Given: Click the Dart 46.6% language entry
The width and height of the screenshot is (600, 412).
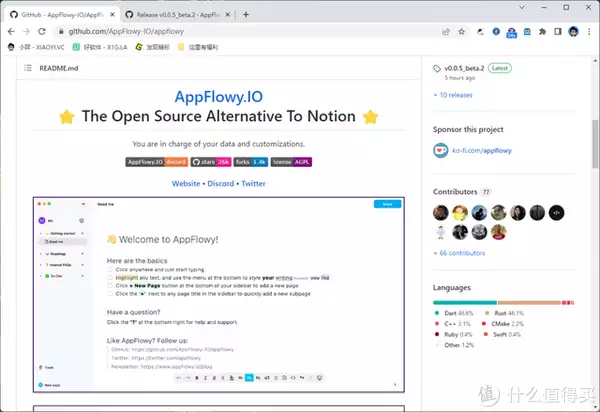Looking at the screenshot, I should click(454, 313).
